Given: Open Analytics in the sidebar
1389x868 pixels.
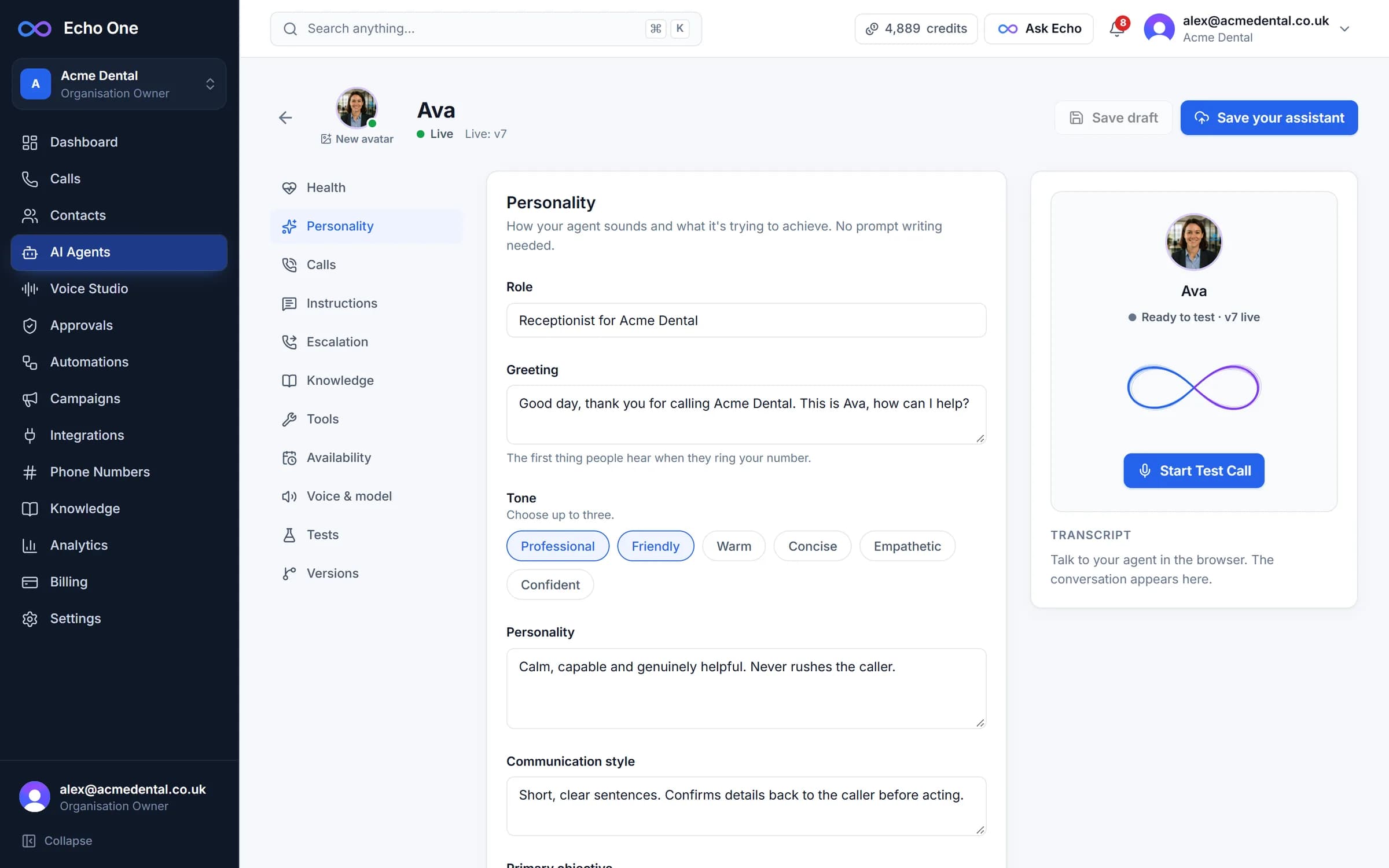Looking at the screenshot, I should tap(119, 545).
